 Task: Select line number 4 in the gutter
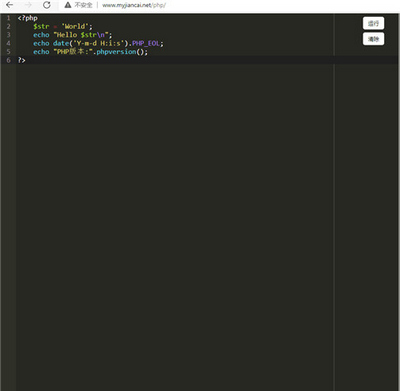pos(8,43)
